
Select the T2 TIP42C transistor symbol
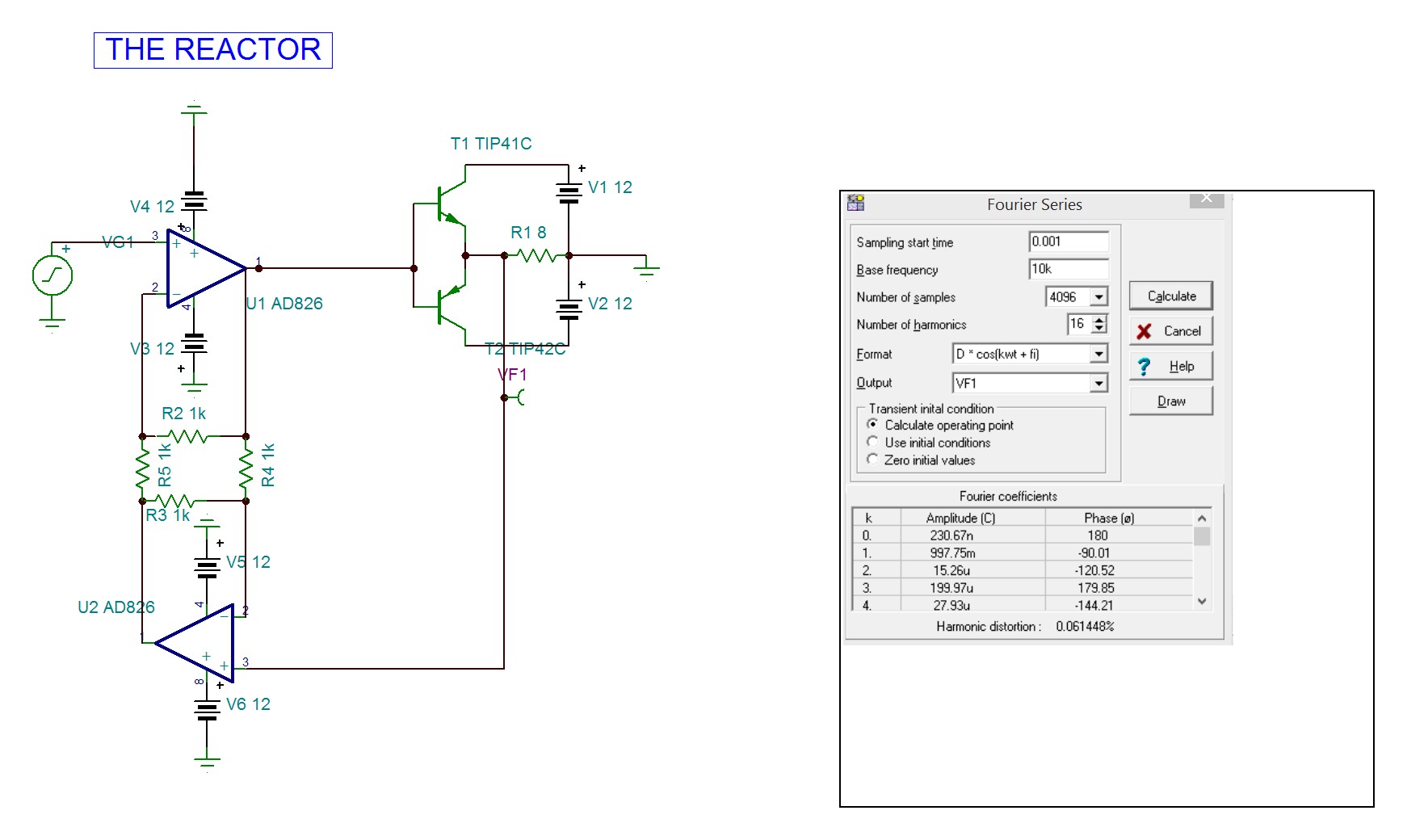tap(451, 307)
